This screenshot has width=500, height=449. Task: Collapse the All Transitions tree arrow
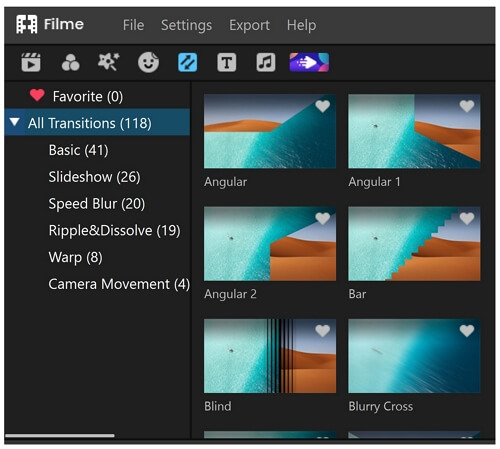pyautogui.click(x=15, y=122)
